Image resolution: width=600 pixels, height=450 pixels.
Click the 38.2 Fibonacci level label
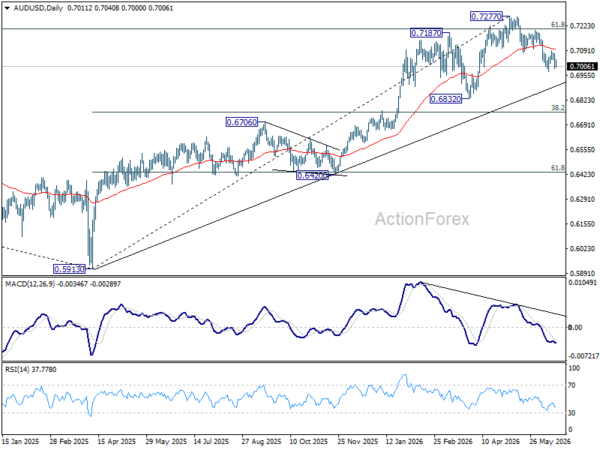point(558,108)
